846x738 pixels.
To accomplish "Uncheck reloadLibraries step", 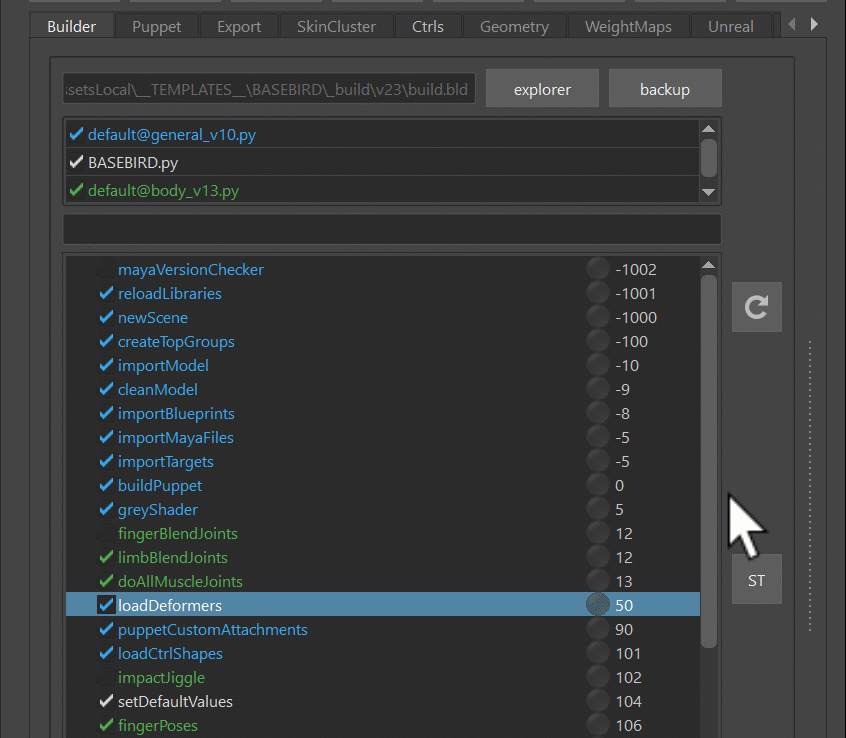I will [x=106, y=293].
